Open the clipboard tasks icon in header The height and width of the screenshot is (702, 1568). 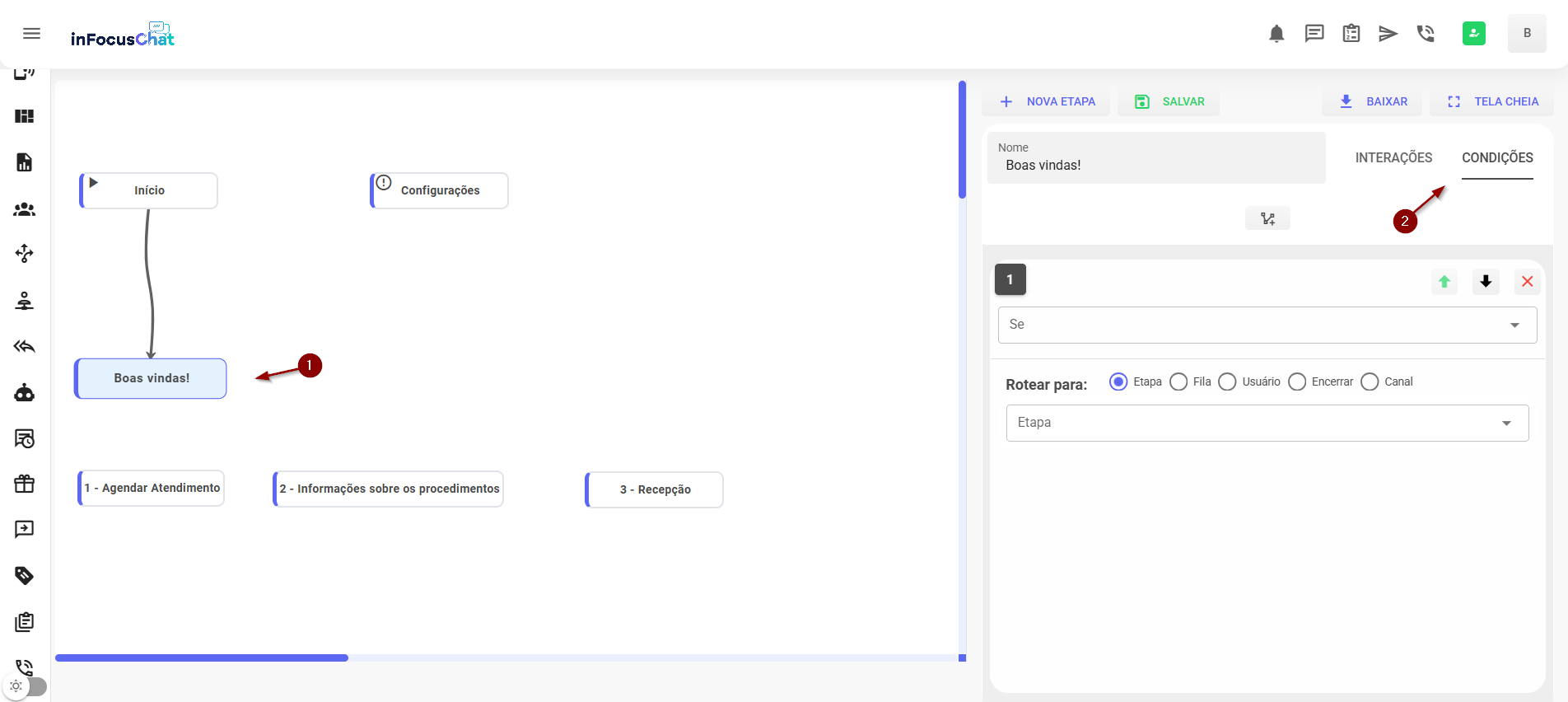pyautogui.click(x=1351, y=34)
